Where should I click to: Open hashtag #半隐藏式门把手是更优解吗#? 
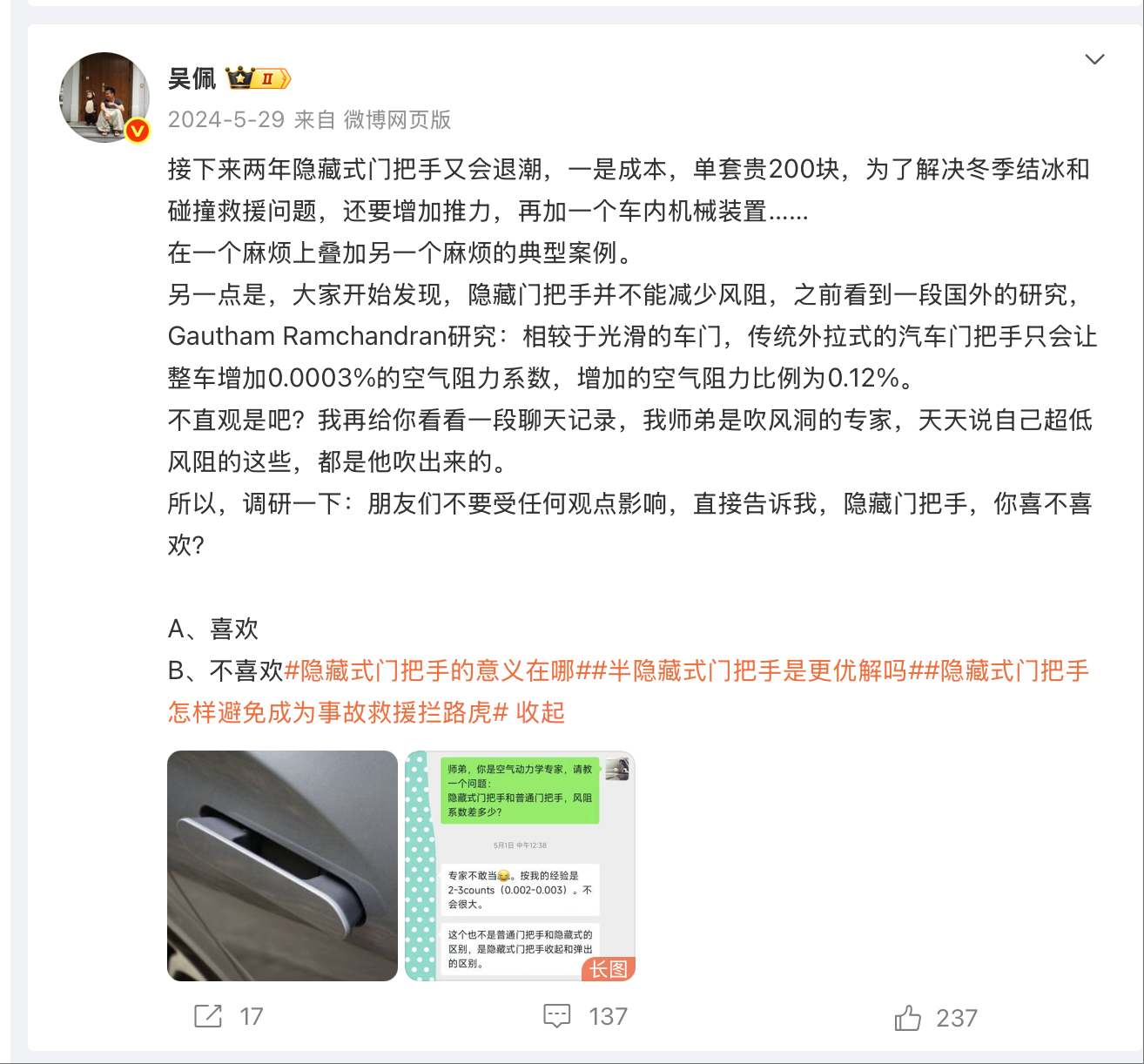[x=757, y=670]
